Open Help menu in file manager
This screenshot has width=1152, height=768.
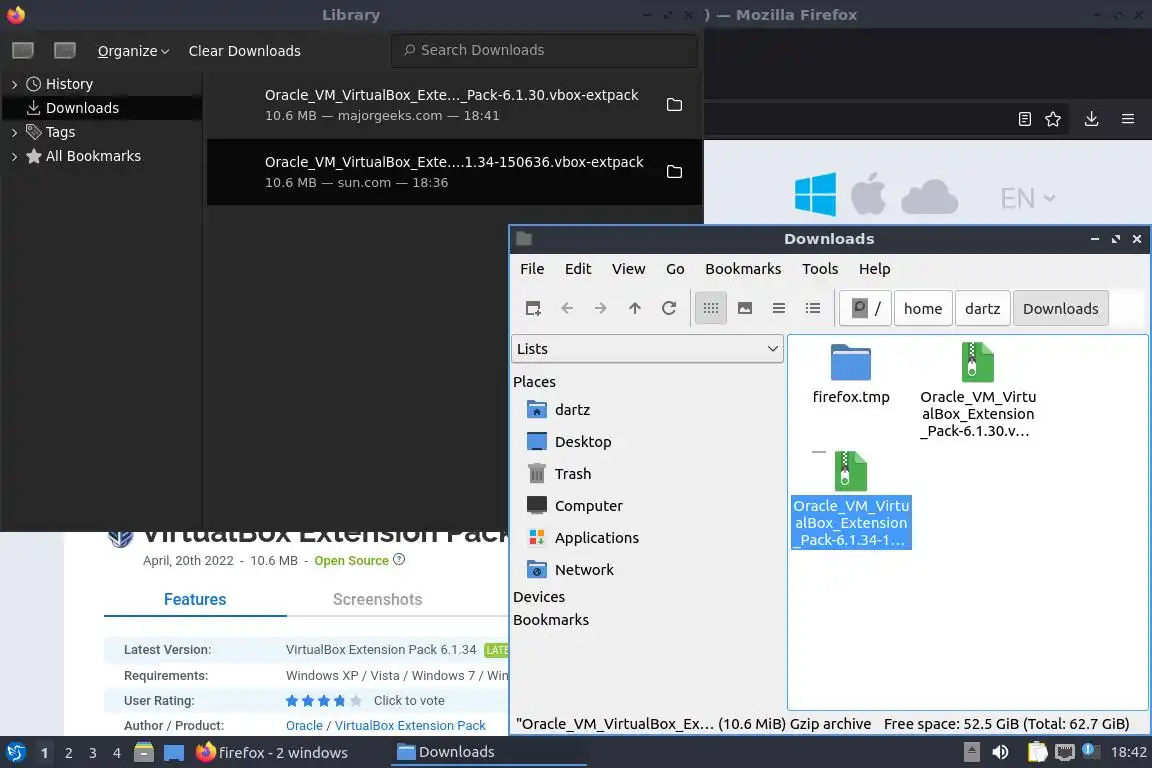[874, 269]
